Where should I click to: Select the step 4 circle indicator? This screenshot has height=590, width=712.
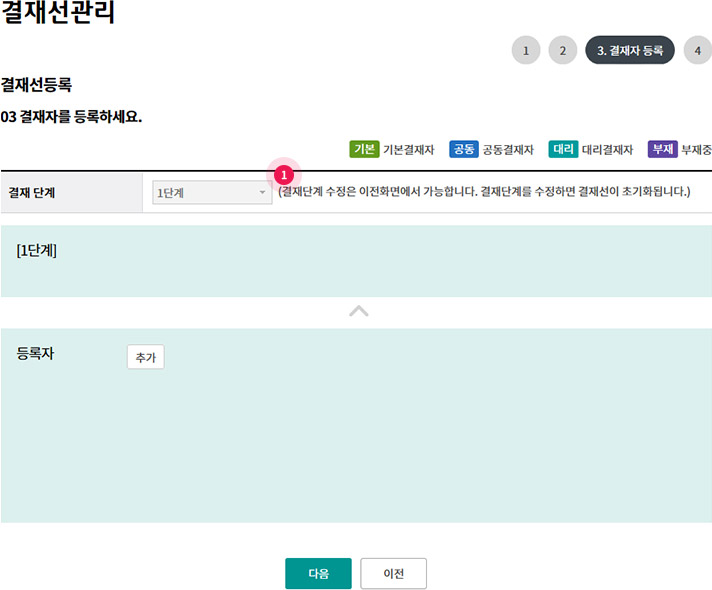[x=698, y=50]
